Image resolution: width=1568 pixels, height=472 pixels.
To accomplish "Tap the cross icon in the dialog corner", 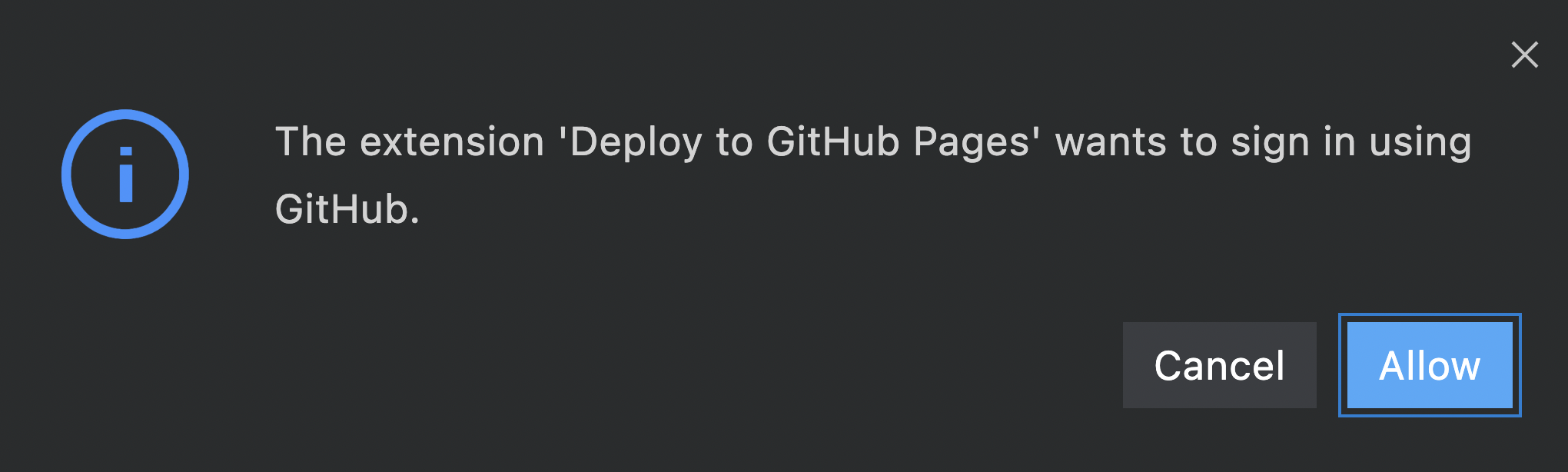I will pos(1524,55).
